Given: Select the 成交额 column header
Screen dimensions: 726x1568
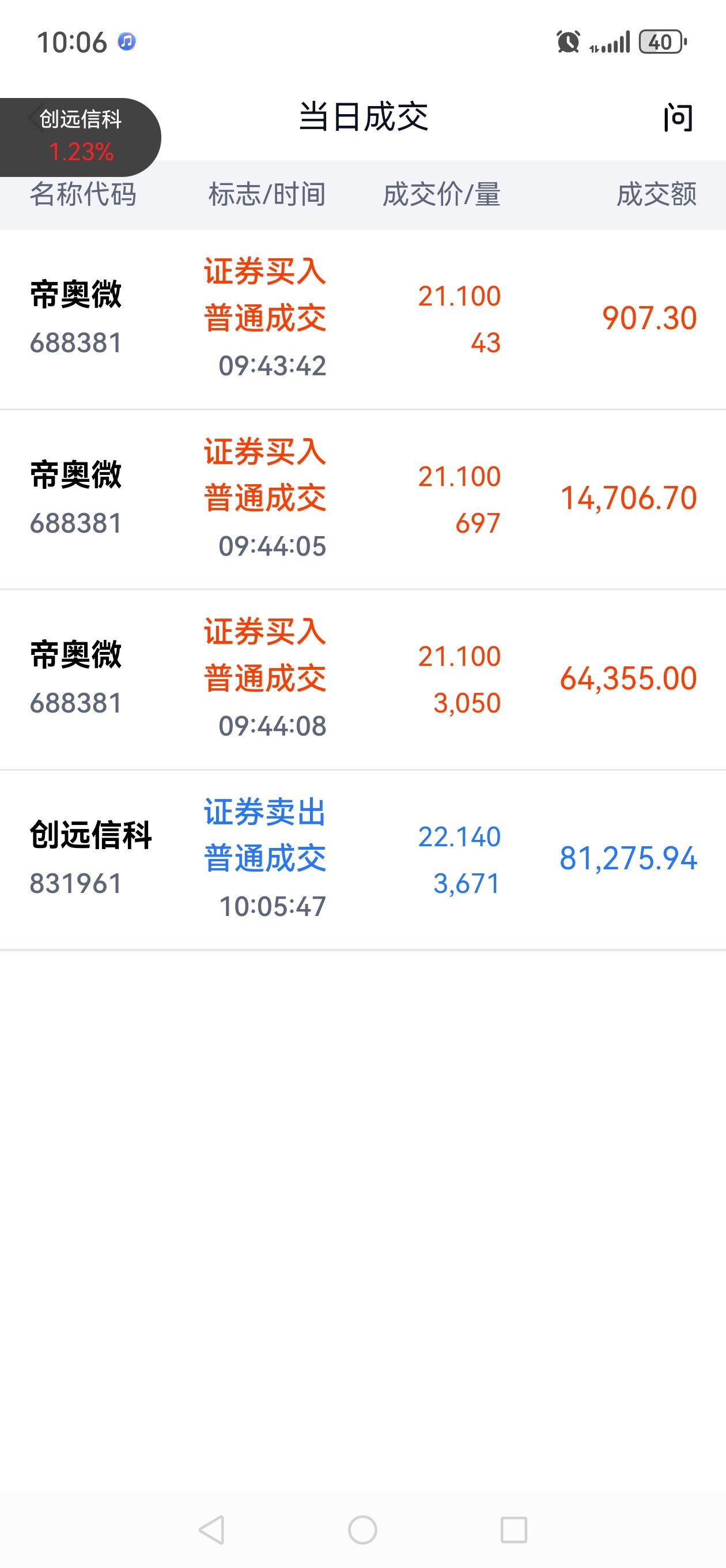Looking at the screenshot, I should [x=657, y=194].
